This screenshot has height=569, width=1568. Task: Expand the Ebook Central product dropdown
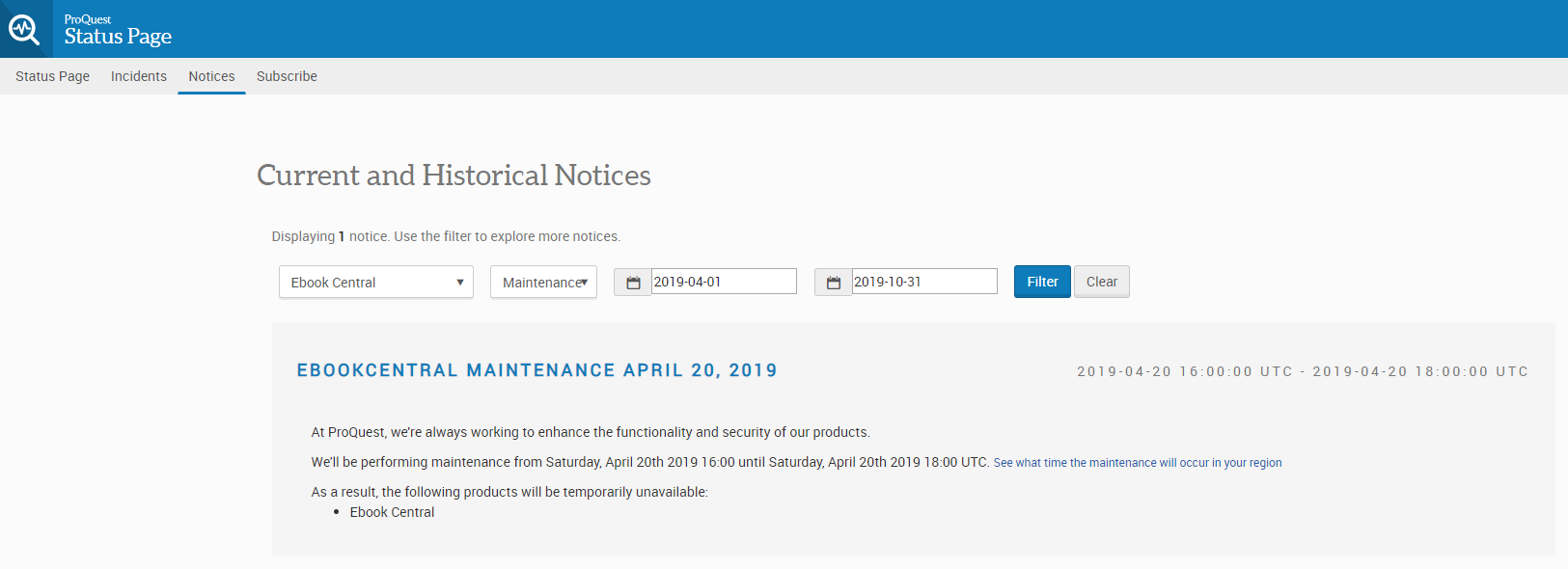375,281
